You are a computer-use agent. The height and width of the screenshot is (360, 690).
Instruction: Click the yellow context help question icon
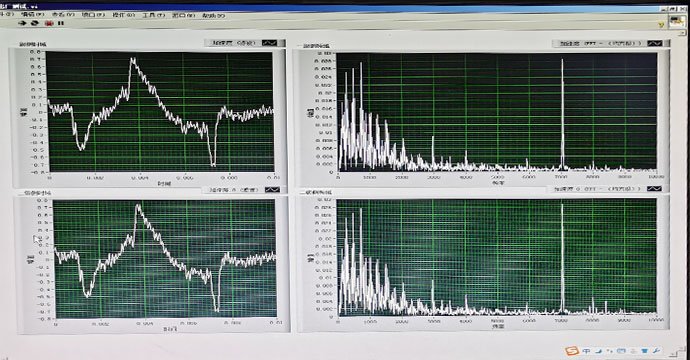(661, 25)
